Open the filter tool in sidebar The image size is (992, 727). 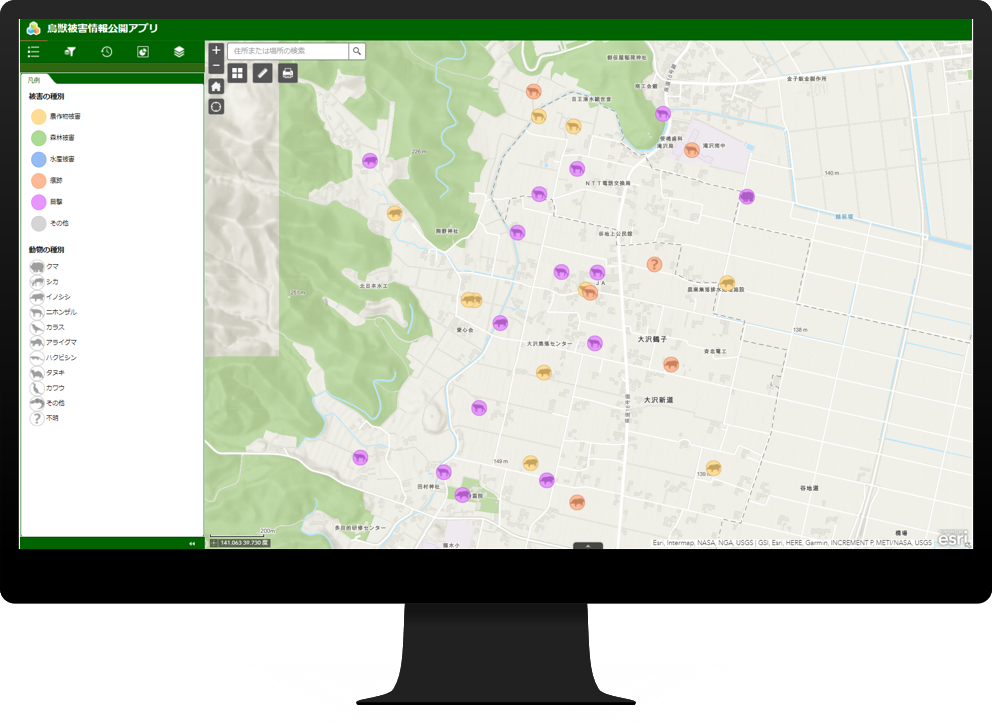pos(70,52)
